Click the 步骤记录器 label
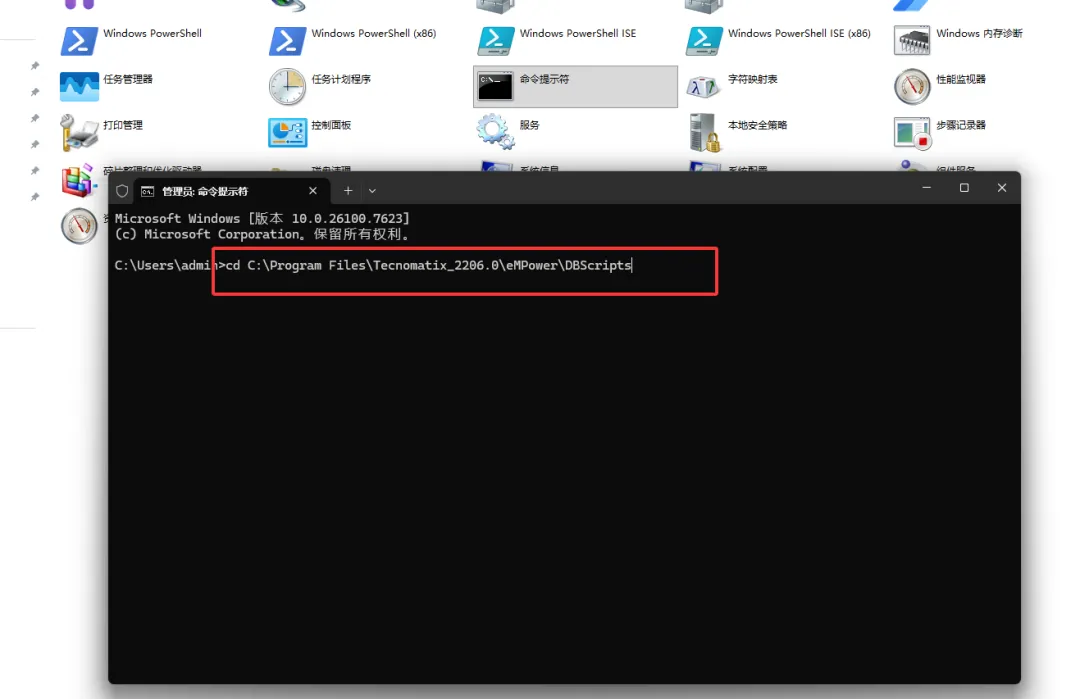Screen dimensions: 1080x699 point(961,125)
